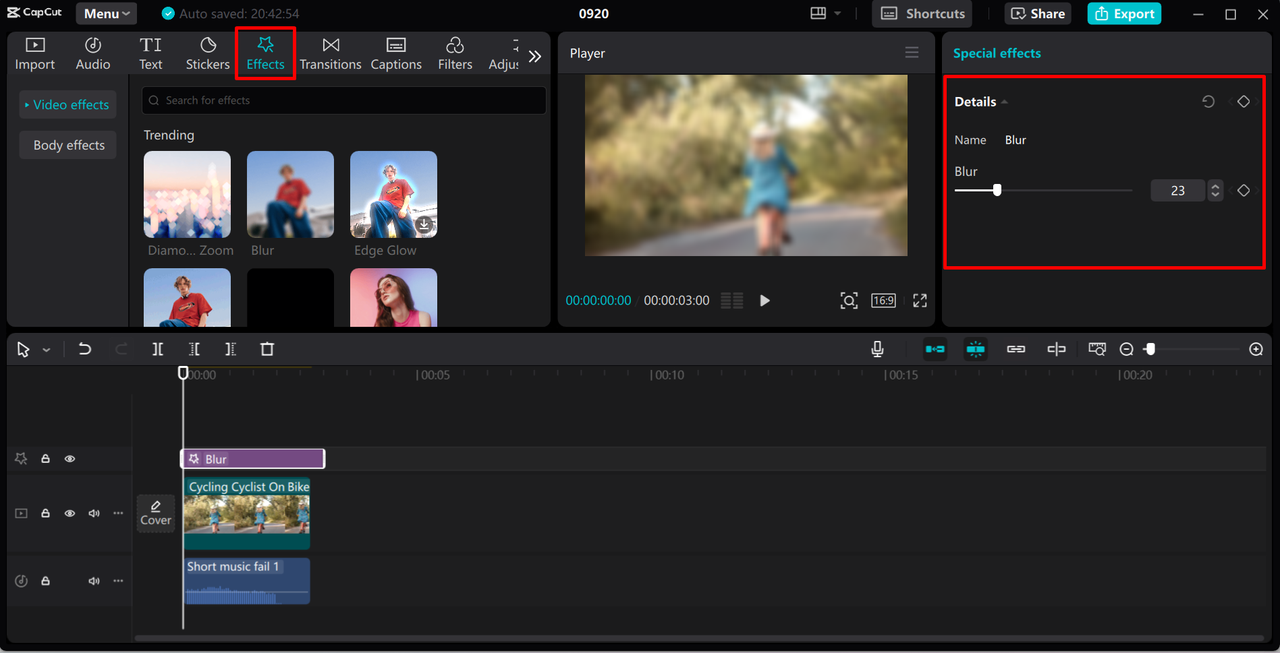Open the 16:9 aspect ratio selector
The height and width of the screenshot is (653, 1280).
[883, 300]
